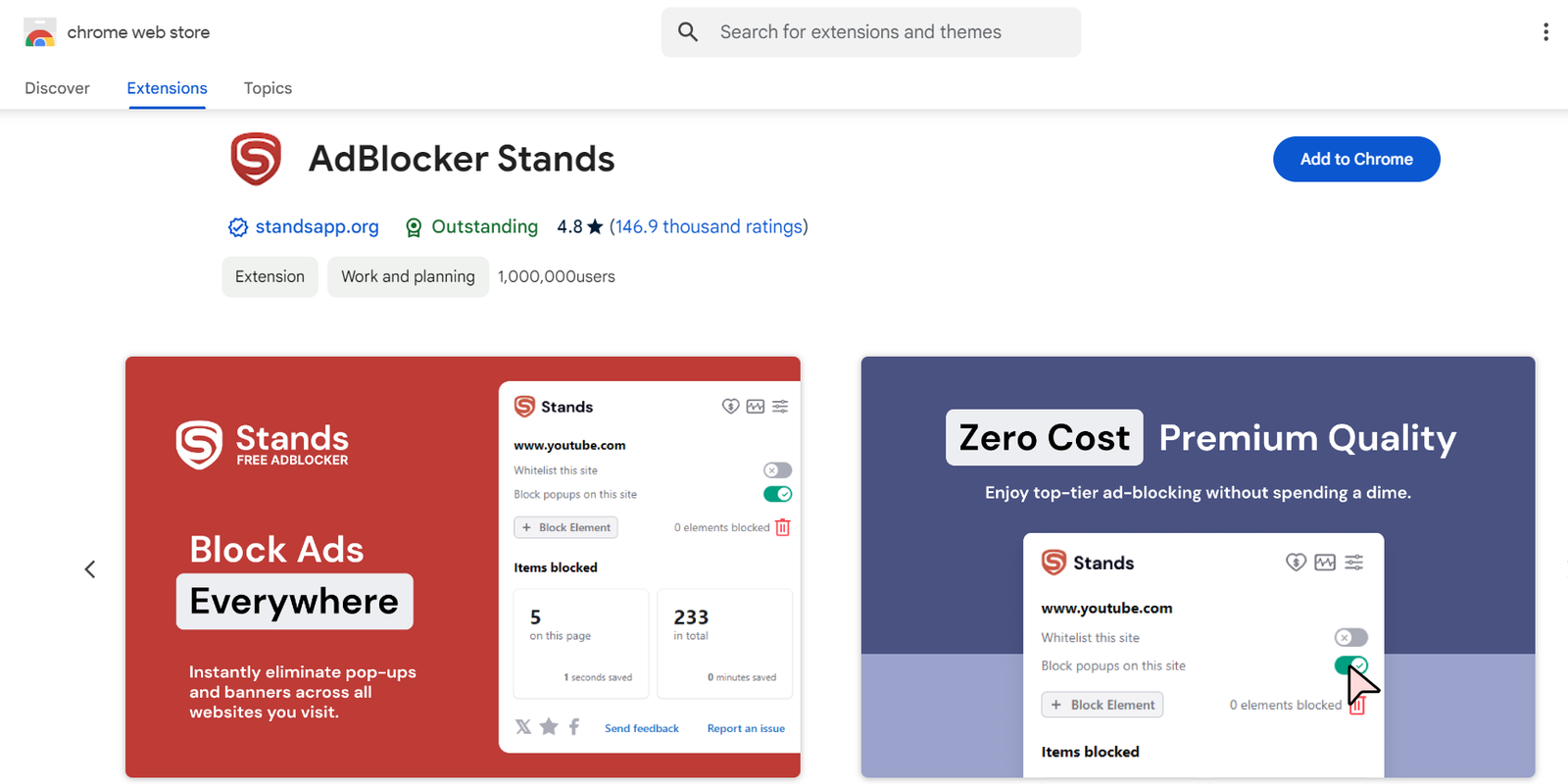Open the Topics tab
Viewport: 1568px width, 784px height.
pyautogui.click(x=268, y=88)
